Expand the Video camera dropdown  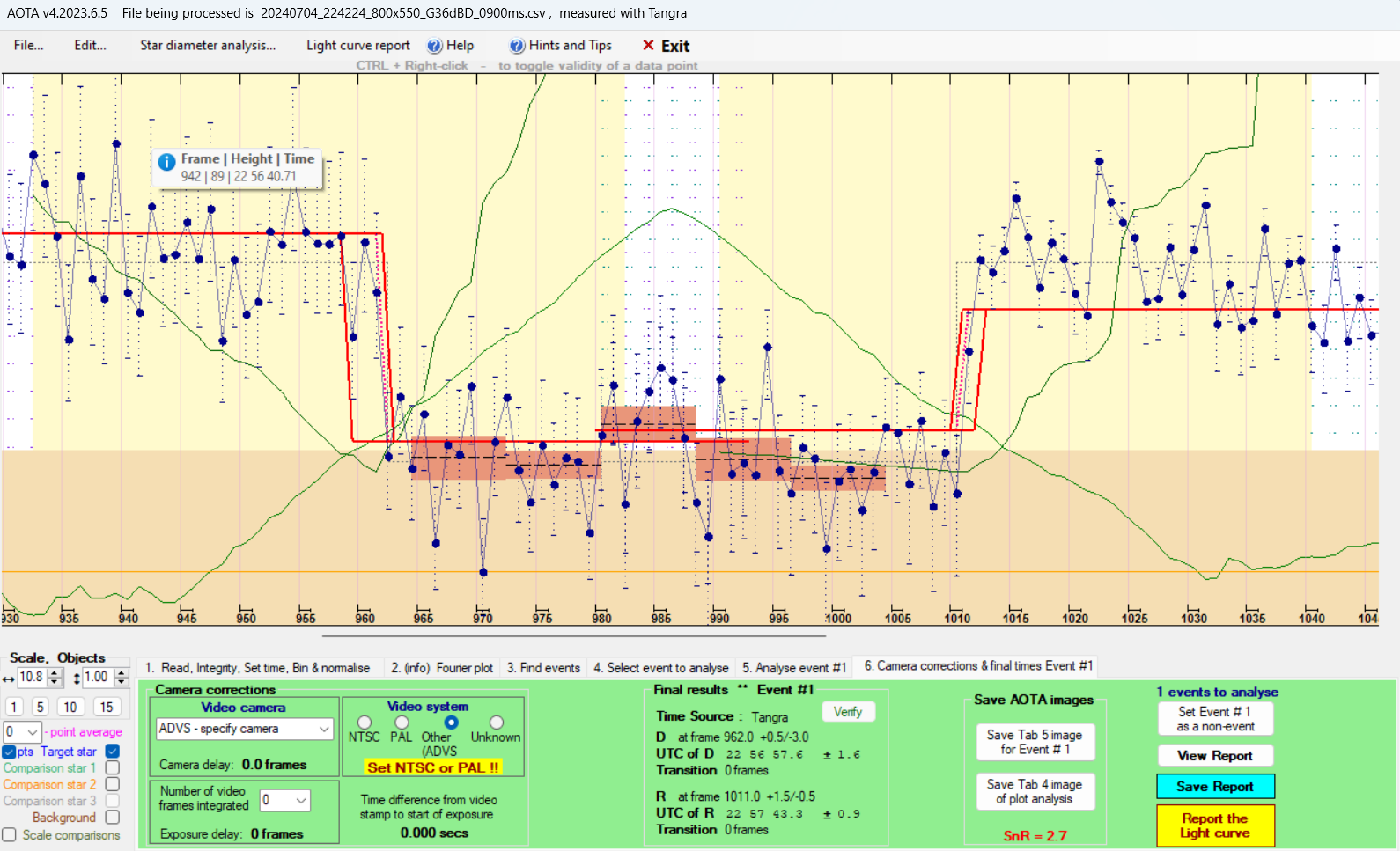324,729
